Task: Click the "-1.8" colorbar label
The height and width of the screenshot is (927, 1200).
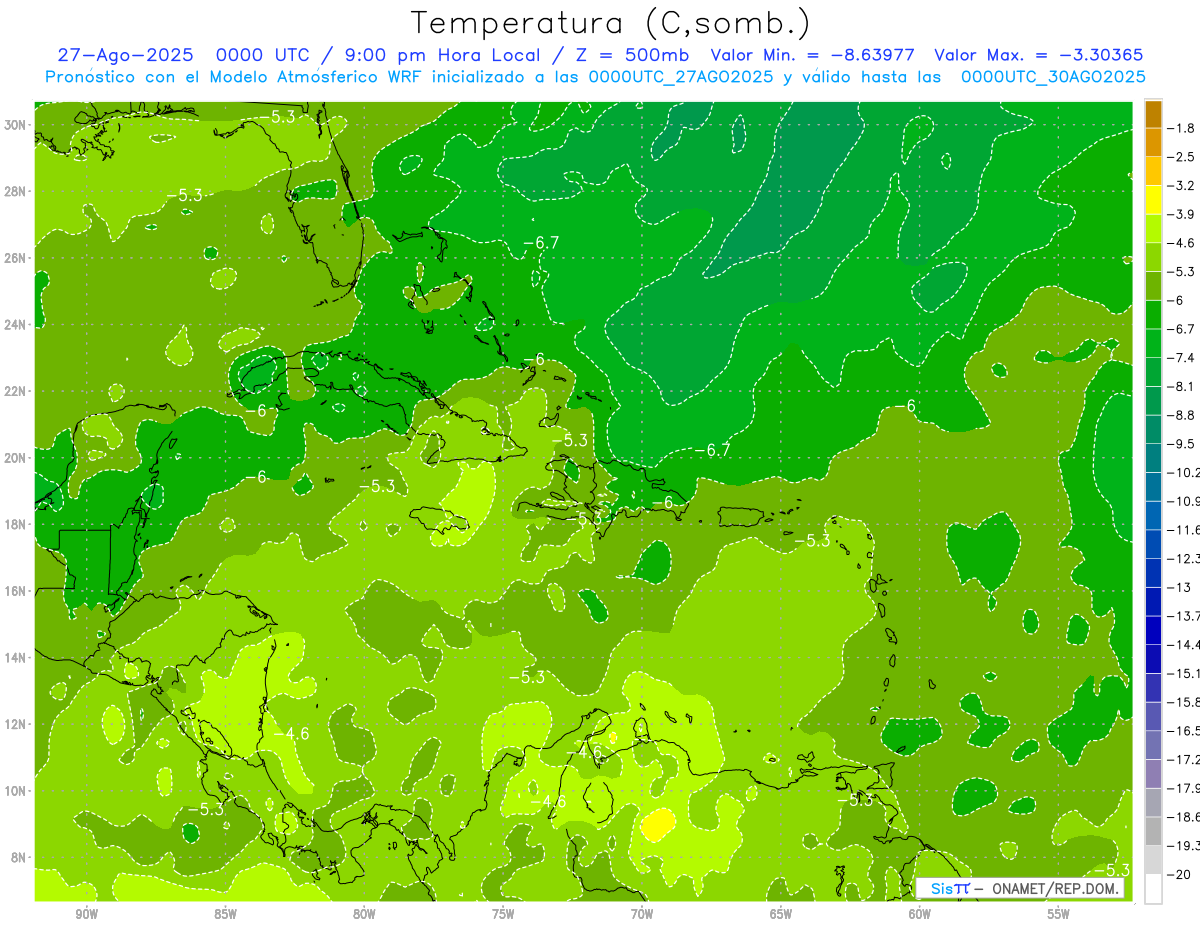Action: (x=1180, y=128)
